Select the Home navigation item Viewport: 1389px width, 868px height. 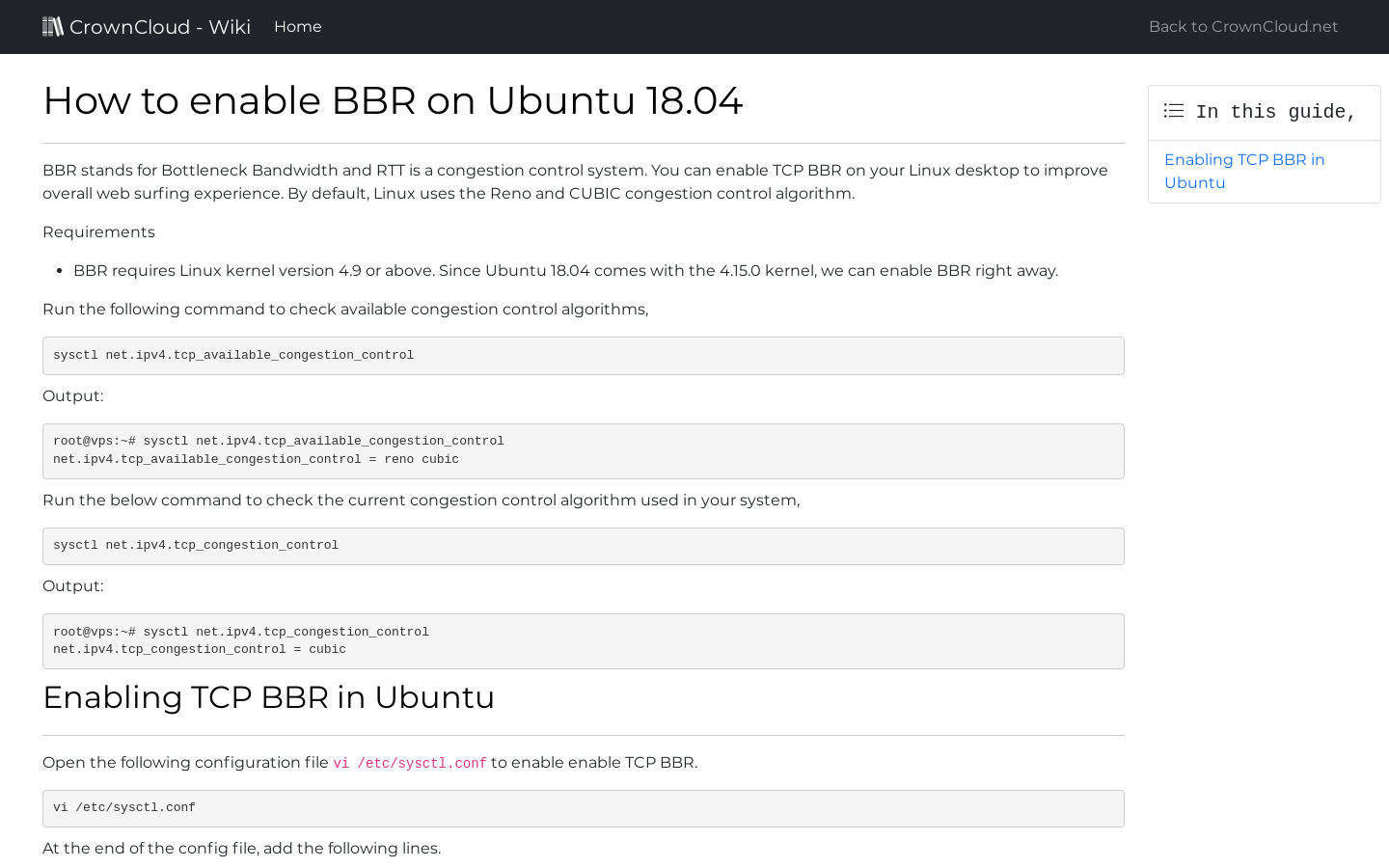[297, 26]
